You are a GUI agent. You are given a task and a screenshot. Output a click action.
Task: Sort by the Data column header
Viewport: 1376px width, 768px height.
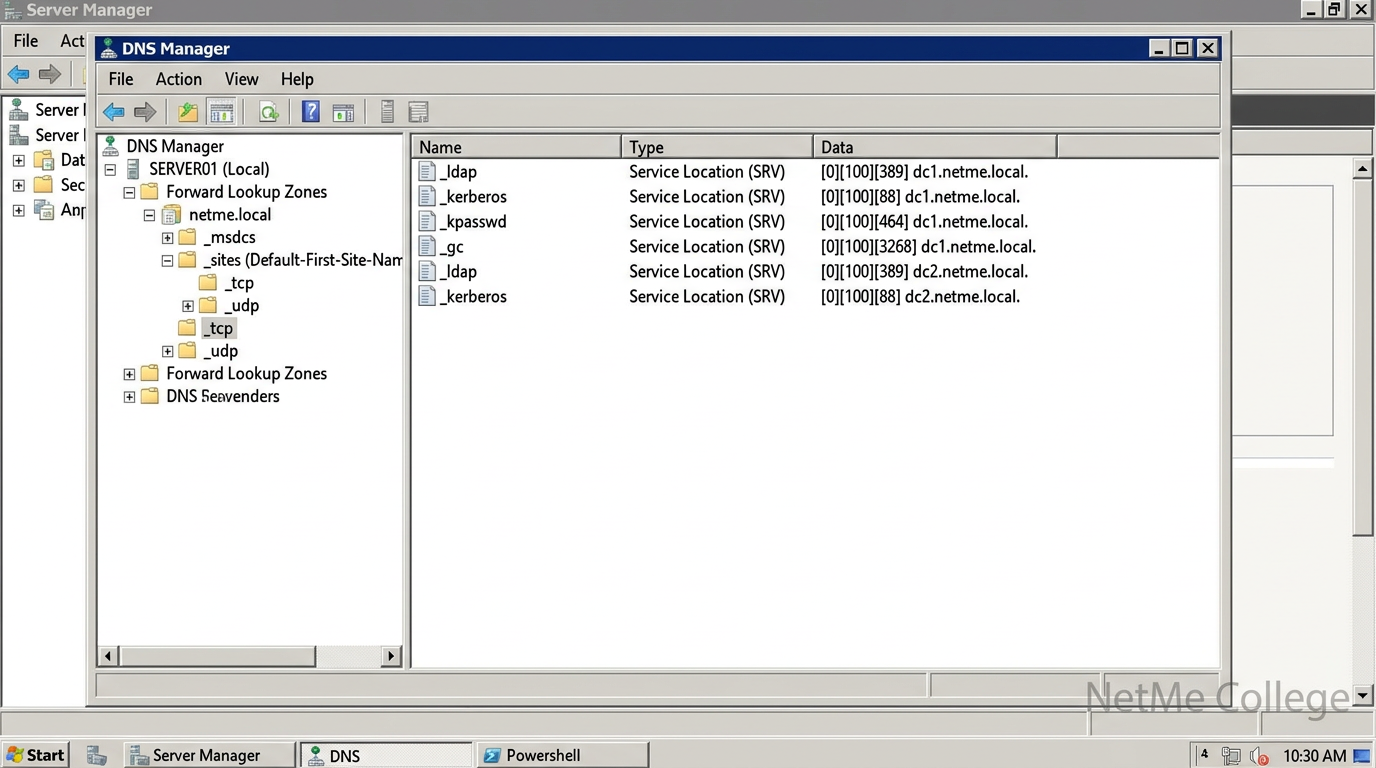point(934,147)
